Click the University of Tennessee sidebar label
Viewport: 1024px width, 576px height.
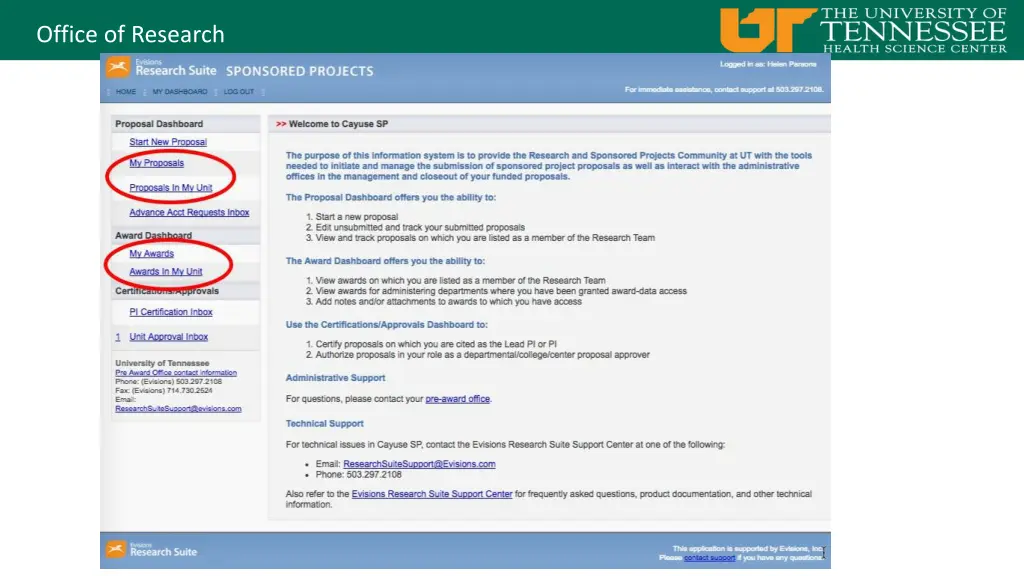tap(163, 363)
